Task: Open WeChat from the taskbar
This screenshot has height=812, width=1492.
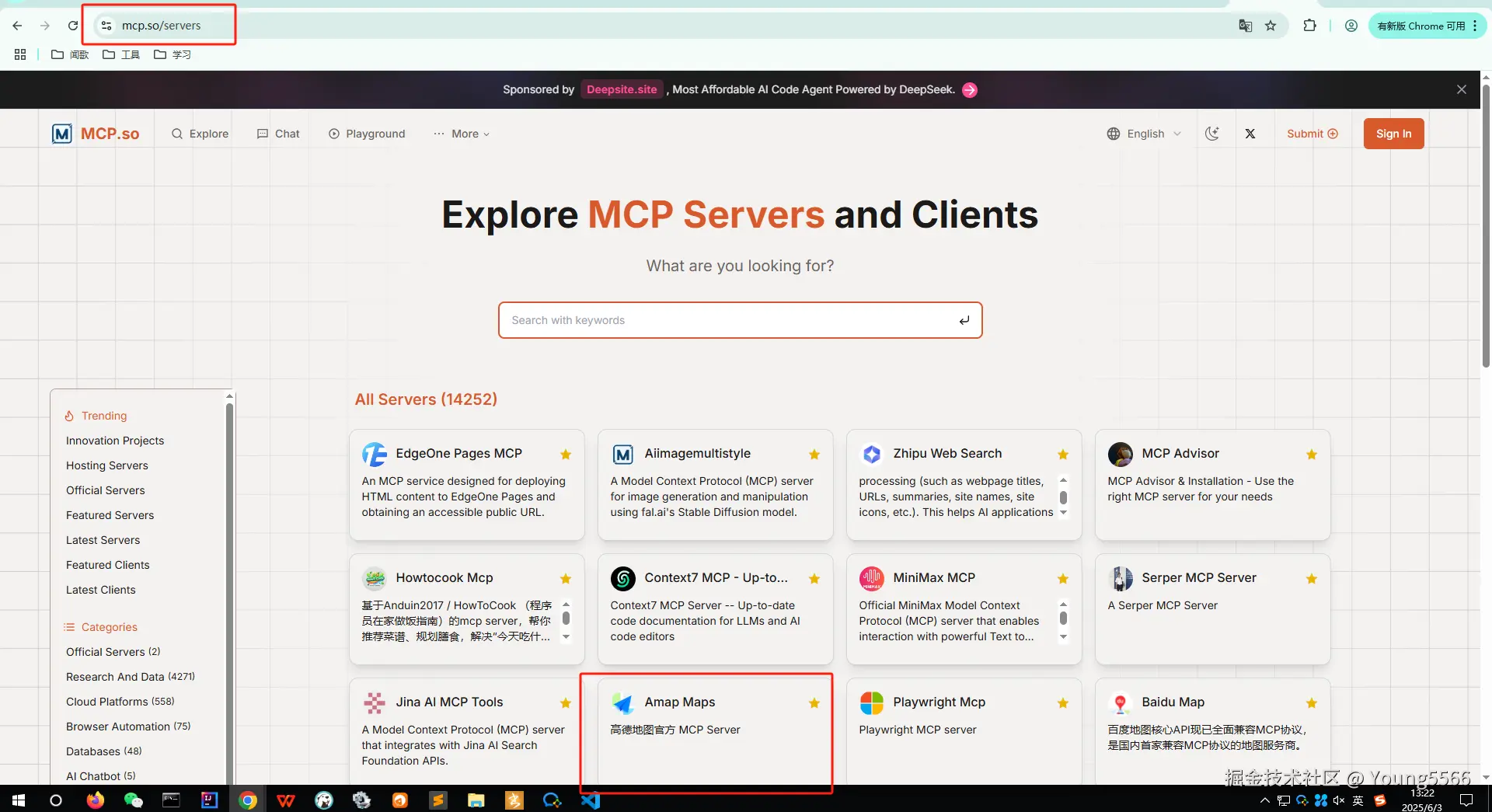Action: (x=134, y=800)
